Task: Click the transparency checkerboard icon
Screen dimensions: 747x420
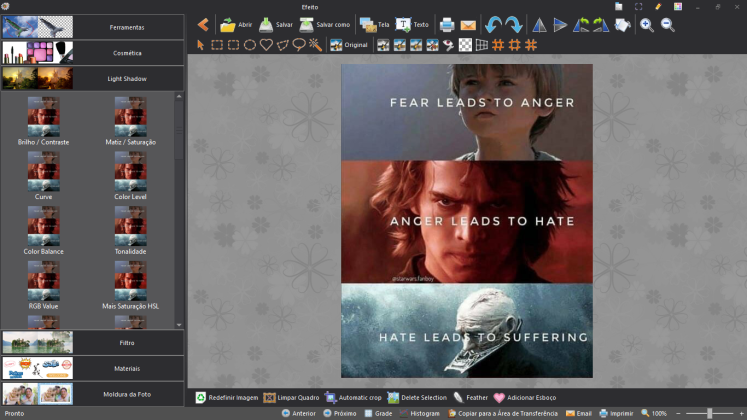Action: coord(465,45)
